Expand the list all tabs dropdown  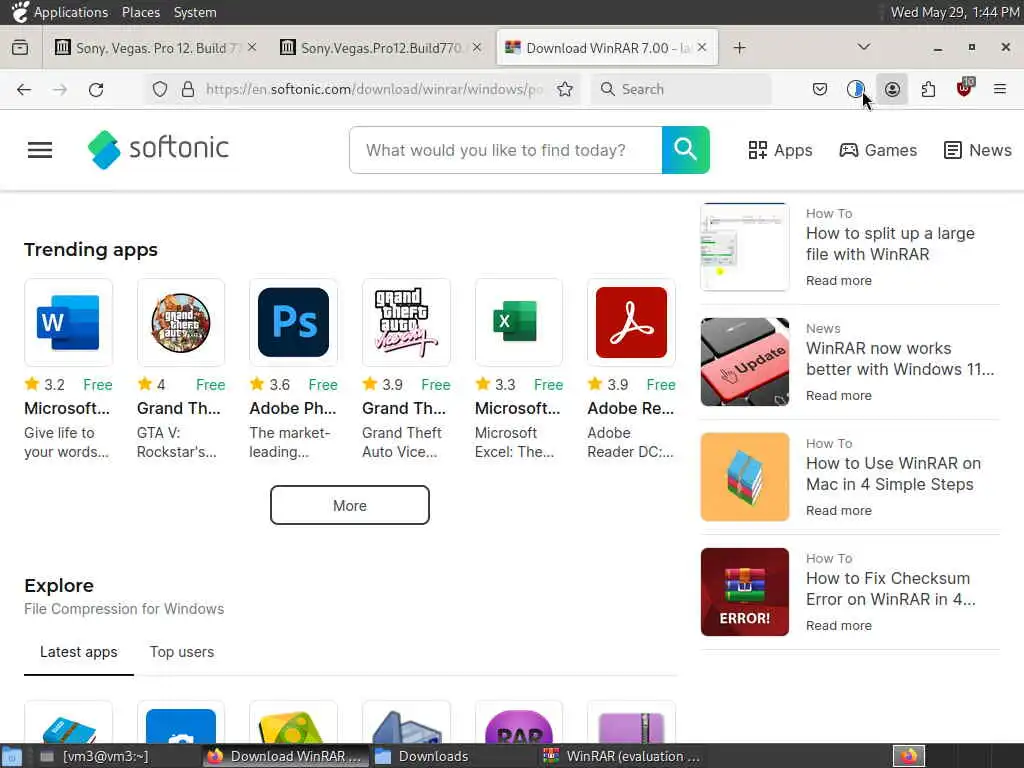click(x=863, y=47)
